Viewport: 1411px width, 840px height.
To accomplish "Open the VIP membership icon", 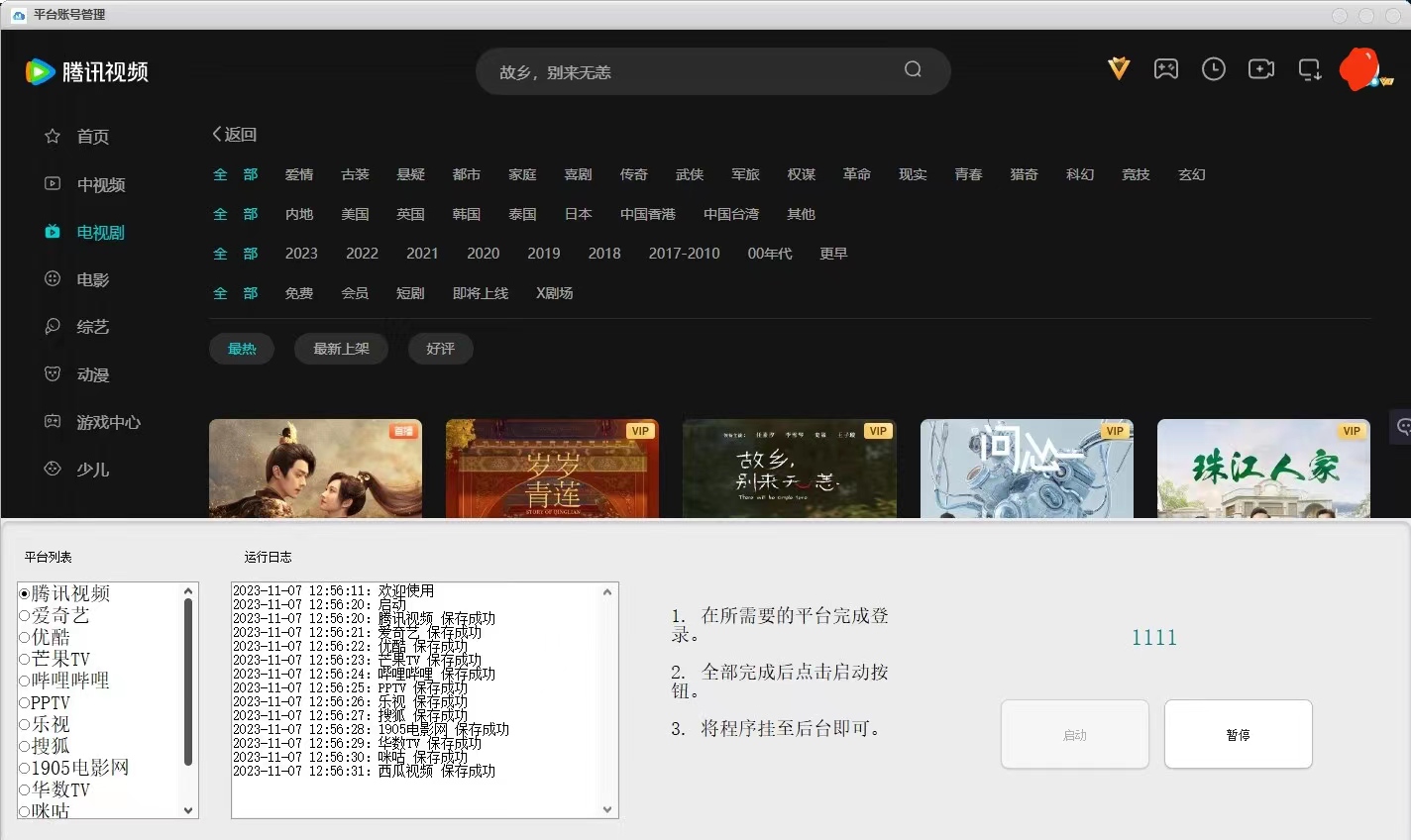I will click(1119, 68).
